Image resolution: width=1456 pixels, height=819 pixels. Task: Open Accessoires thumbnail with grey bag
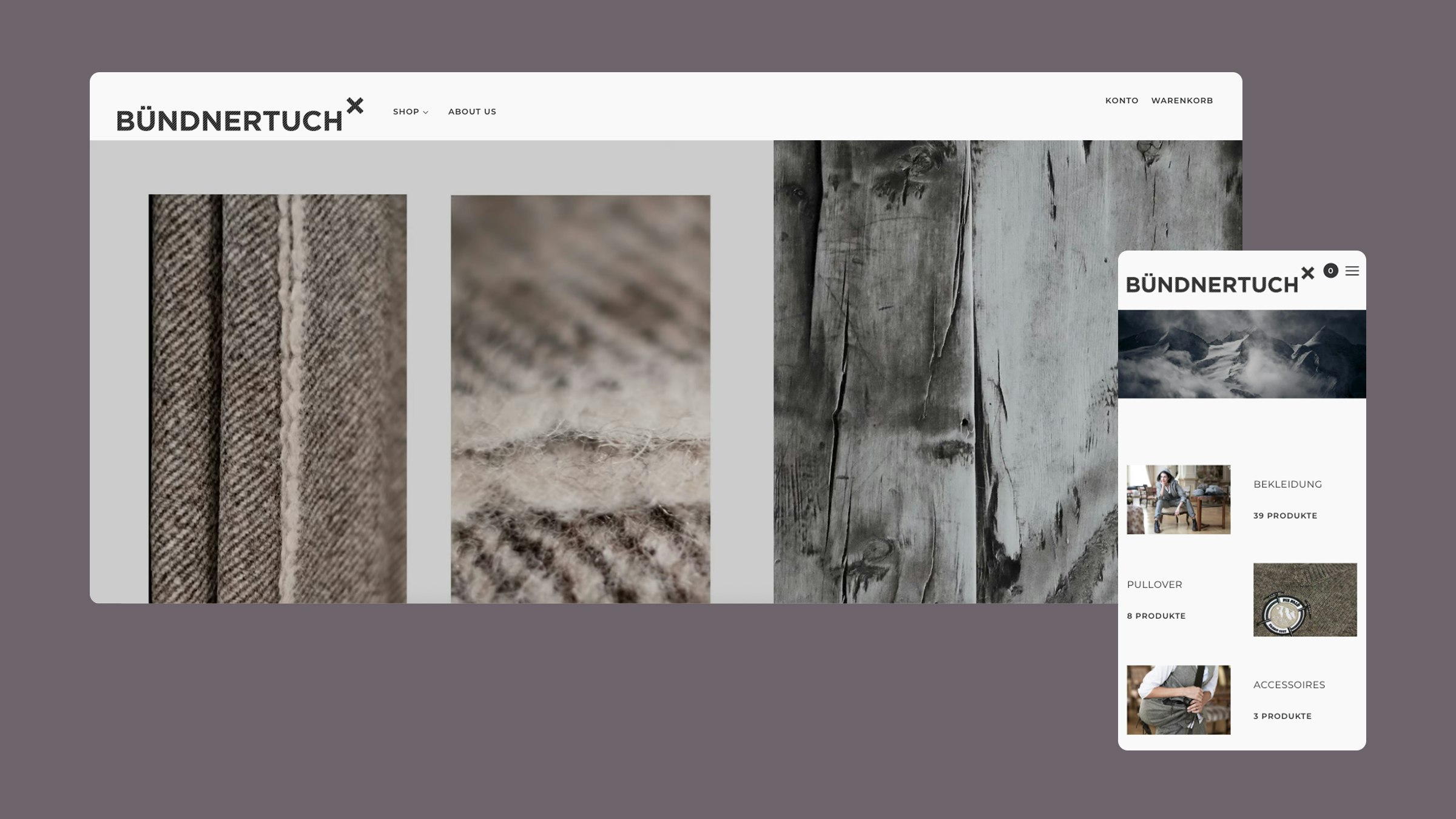(x=1178, y=699)
